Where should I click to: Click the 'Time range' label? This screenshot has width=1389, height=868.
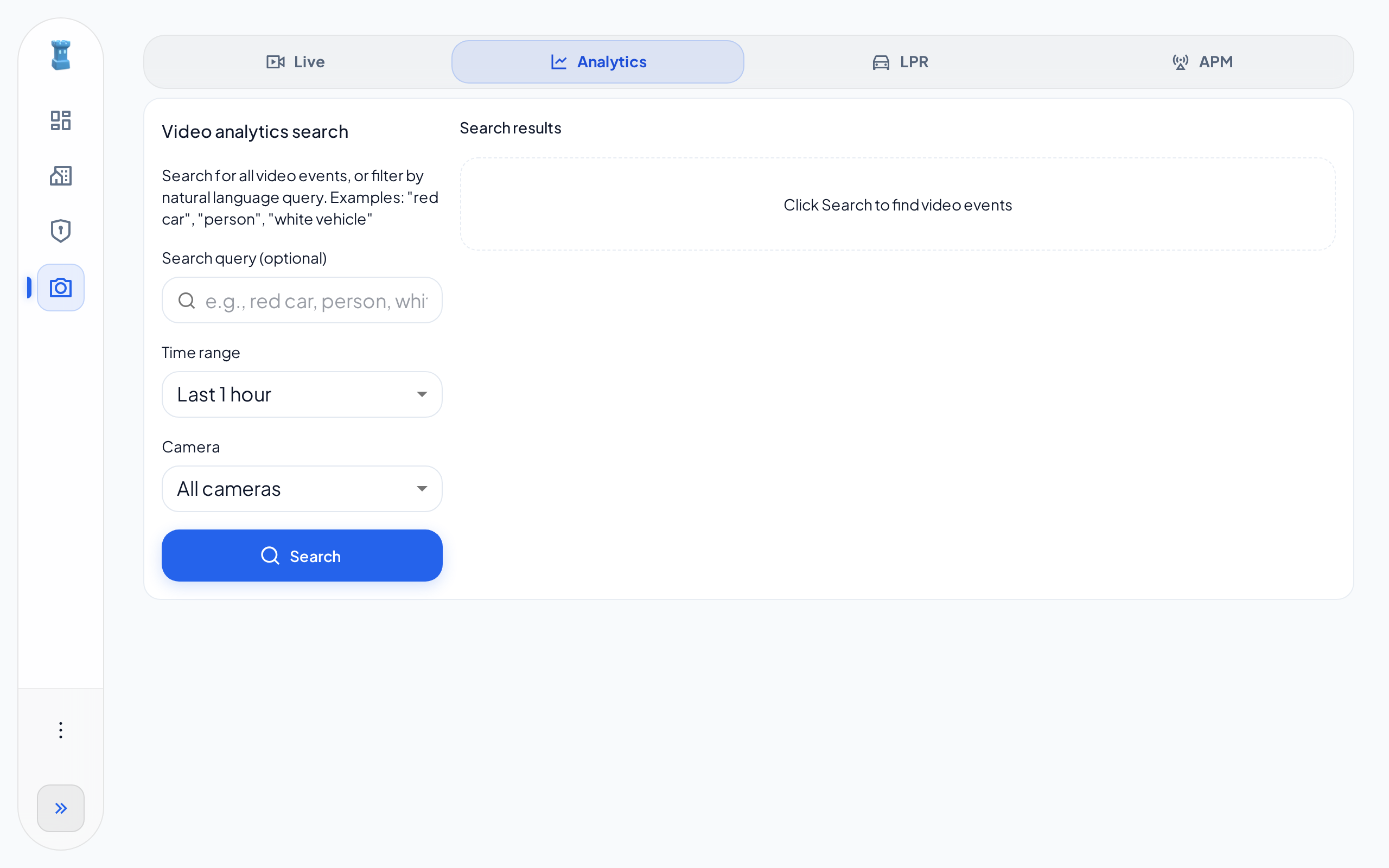[201, 353]
